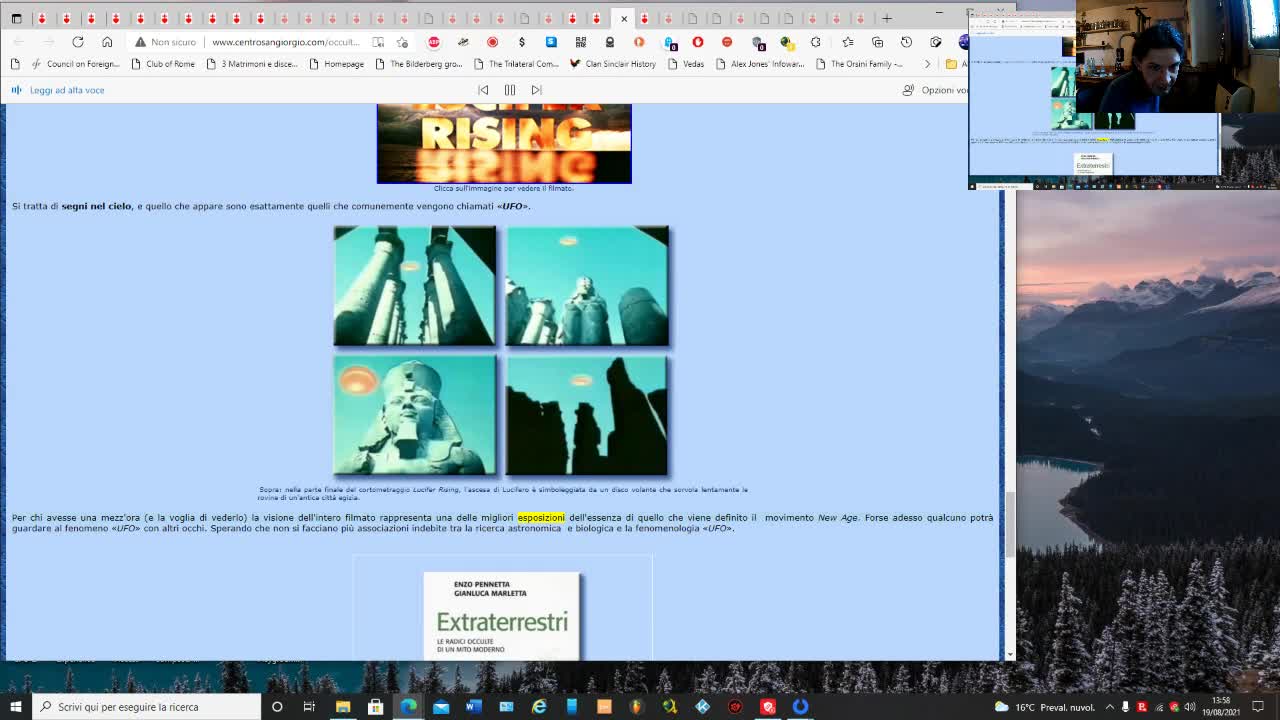Click highlighted word 'esposizioni' in text
Viewport: 1280px width, 720px height.
(541, 518)
